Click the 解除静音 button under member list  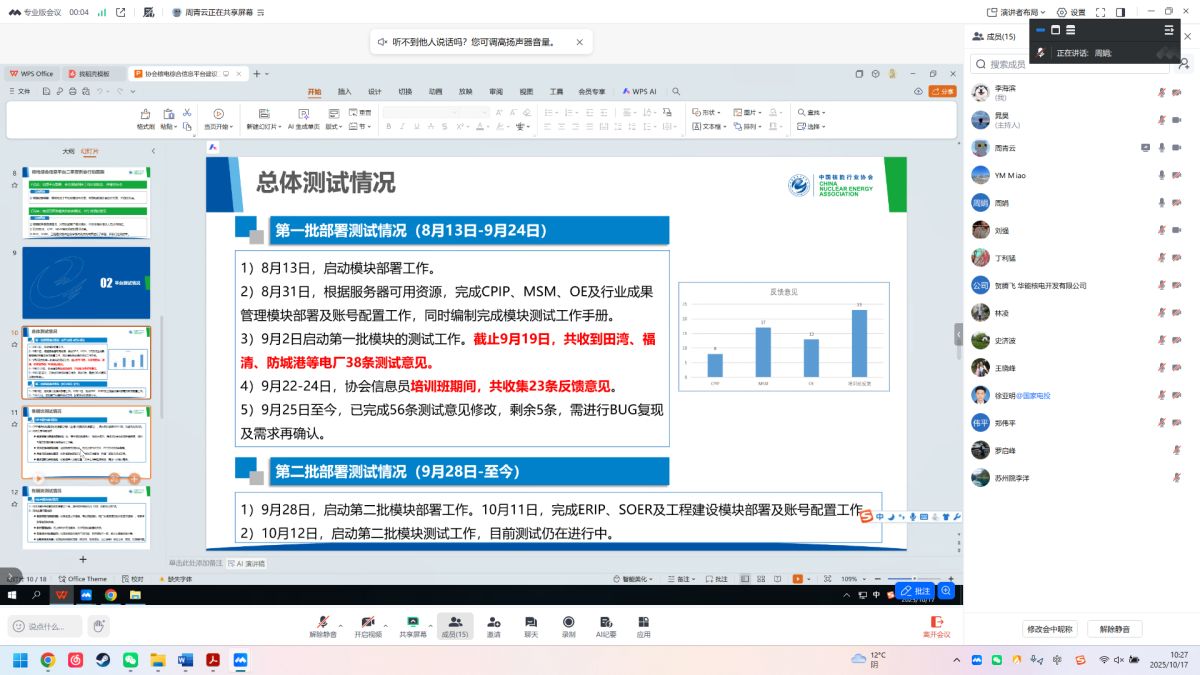point(1114,629)
